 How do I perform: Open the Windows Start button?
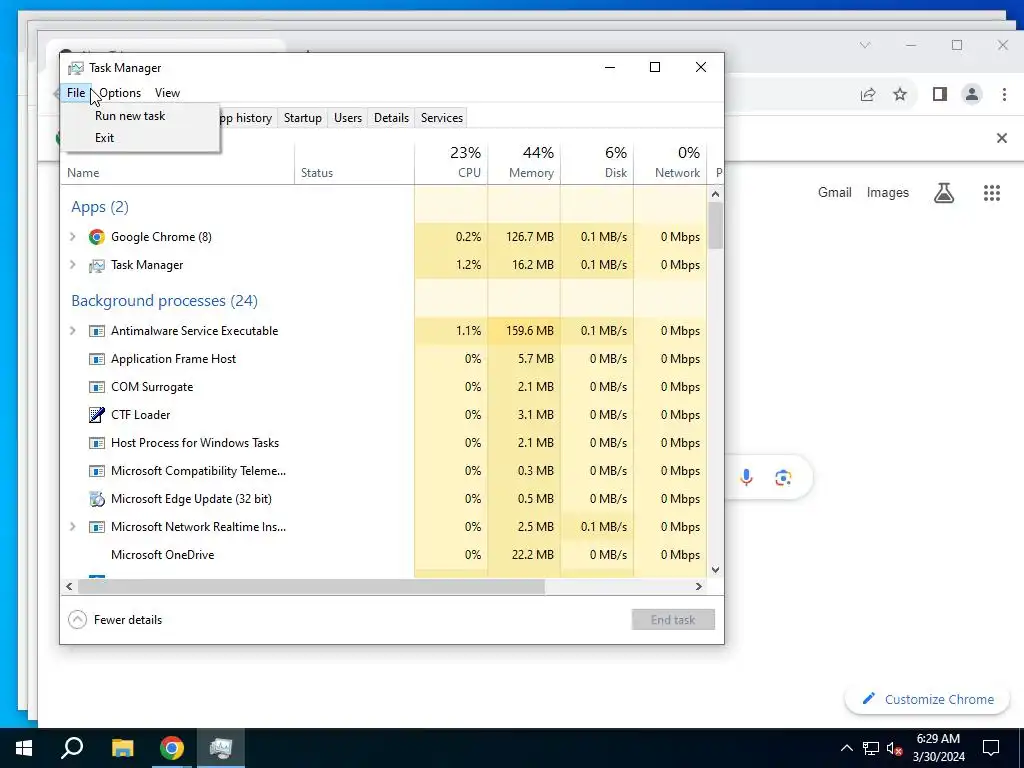tap(24, 748)
